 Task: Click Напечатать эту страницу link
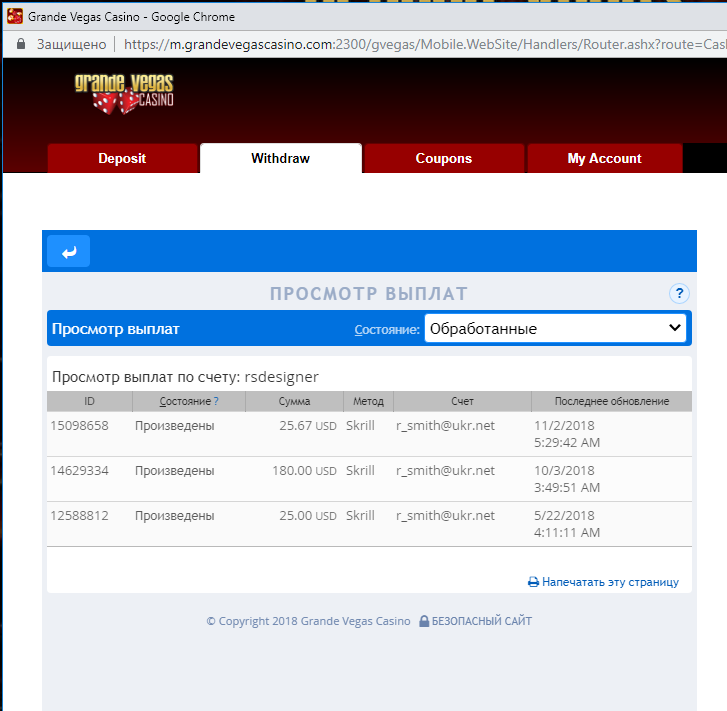tap(610, 582)
